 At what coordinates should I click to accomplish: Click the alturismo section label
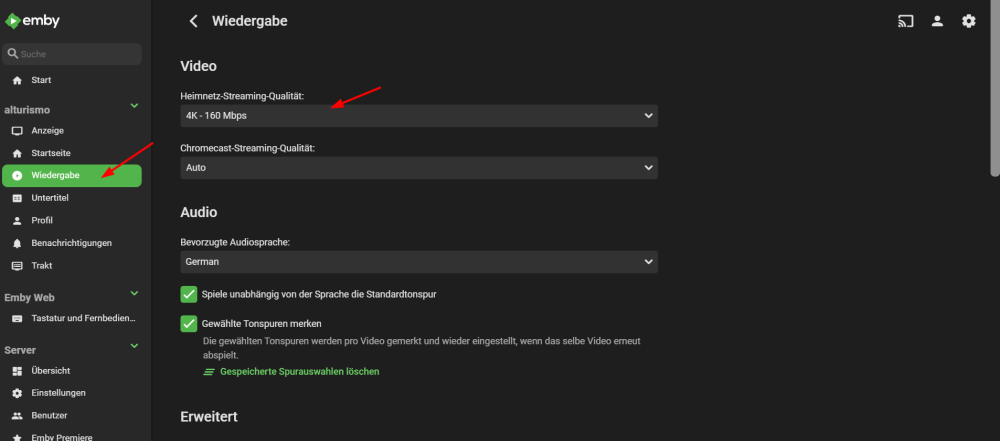pos(27,110)
